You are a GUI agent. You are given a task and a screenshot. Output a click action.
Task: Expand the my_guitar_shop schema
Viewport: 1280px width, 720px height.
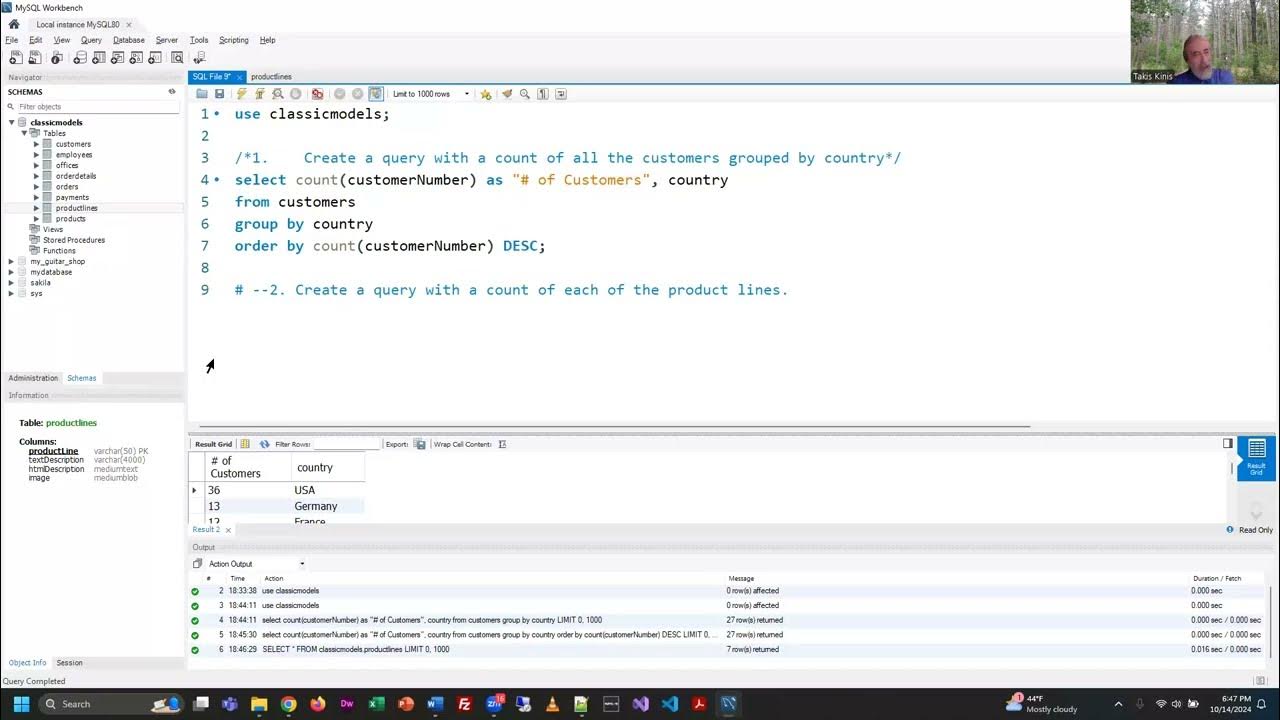11,261
